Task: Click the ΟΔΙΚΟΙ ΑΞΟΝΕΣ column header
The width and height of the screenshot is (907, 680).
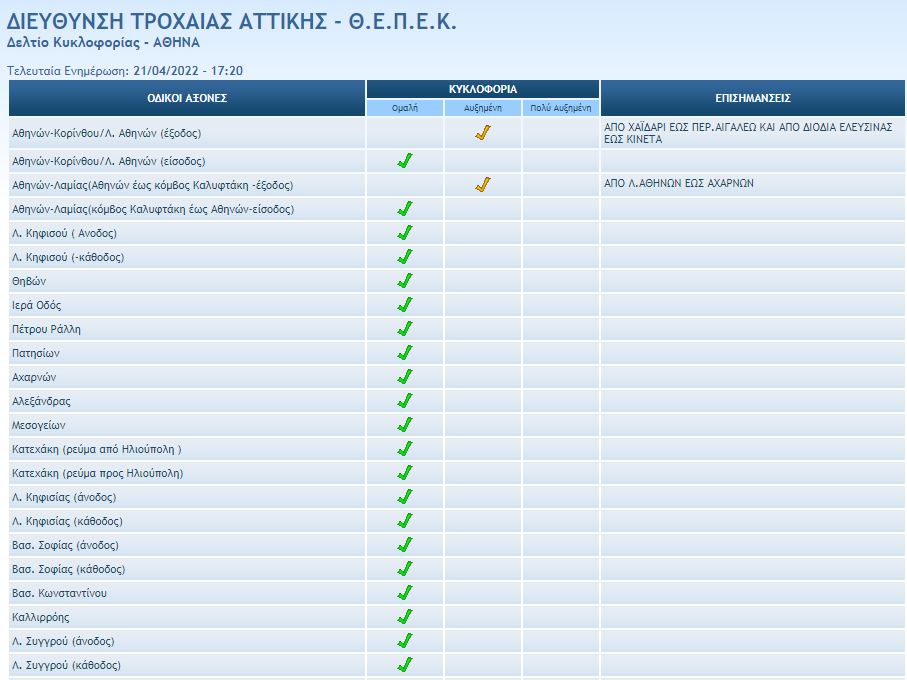Action: point(187,98)
